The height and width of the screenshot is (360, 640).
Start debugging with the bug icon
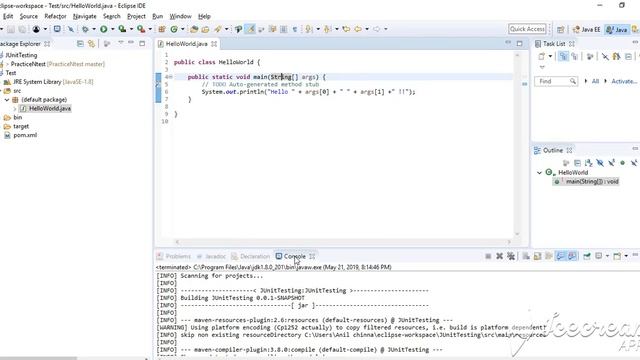point(85,29)
